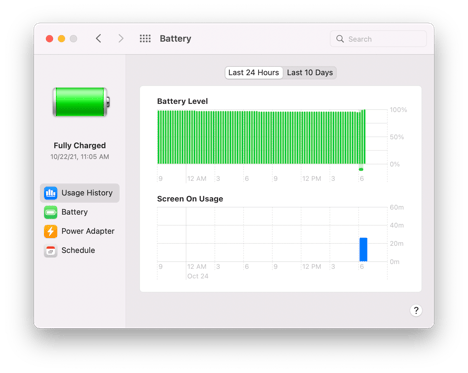
Task: Click the Fully Charged status text
Action: pyautogui.click(x=80, y=146)
